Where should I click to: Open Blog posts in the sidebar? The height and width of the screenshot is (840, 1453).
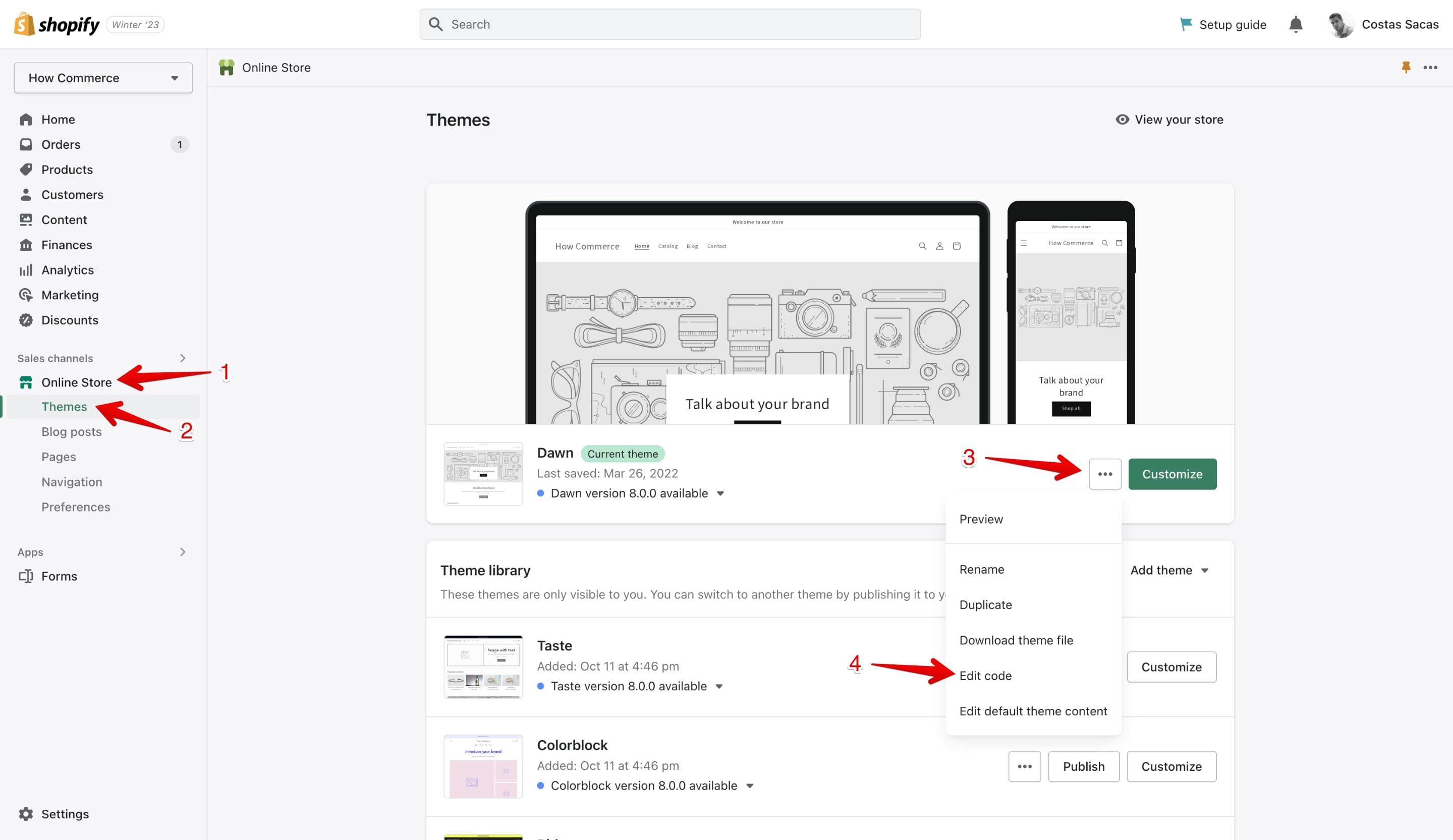pos(72,432)
